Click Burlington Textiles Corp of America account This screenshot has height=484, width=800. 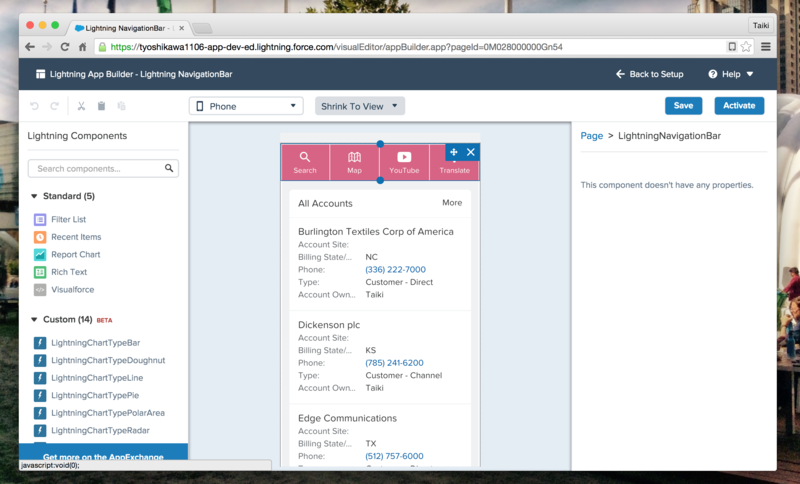[376, 232]
